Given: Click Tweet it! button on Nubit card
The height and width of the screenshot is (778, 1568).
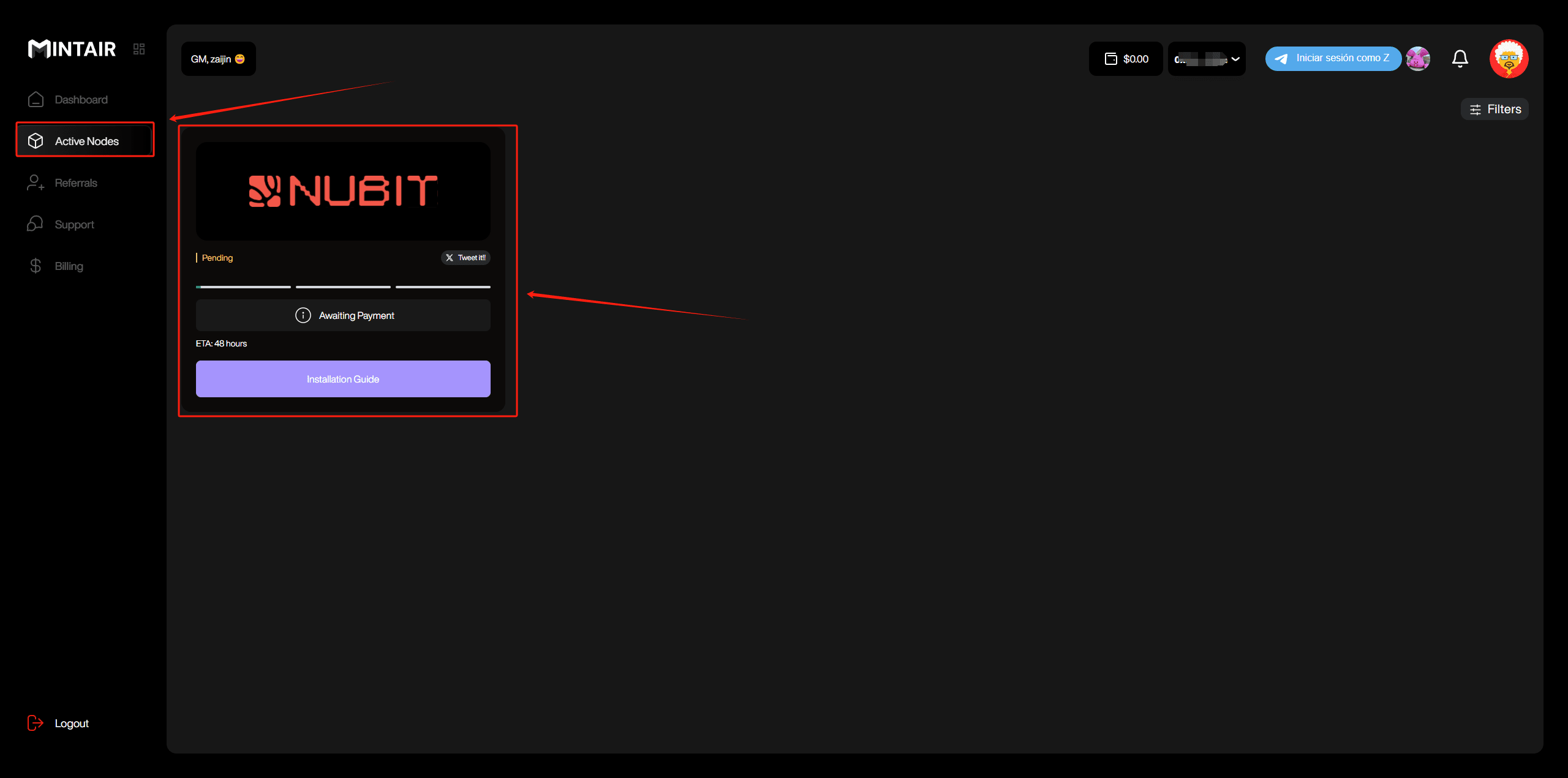Looking at the screenshot, I should pos(466,258).
